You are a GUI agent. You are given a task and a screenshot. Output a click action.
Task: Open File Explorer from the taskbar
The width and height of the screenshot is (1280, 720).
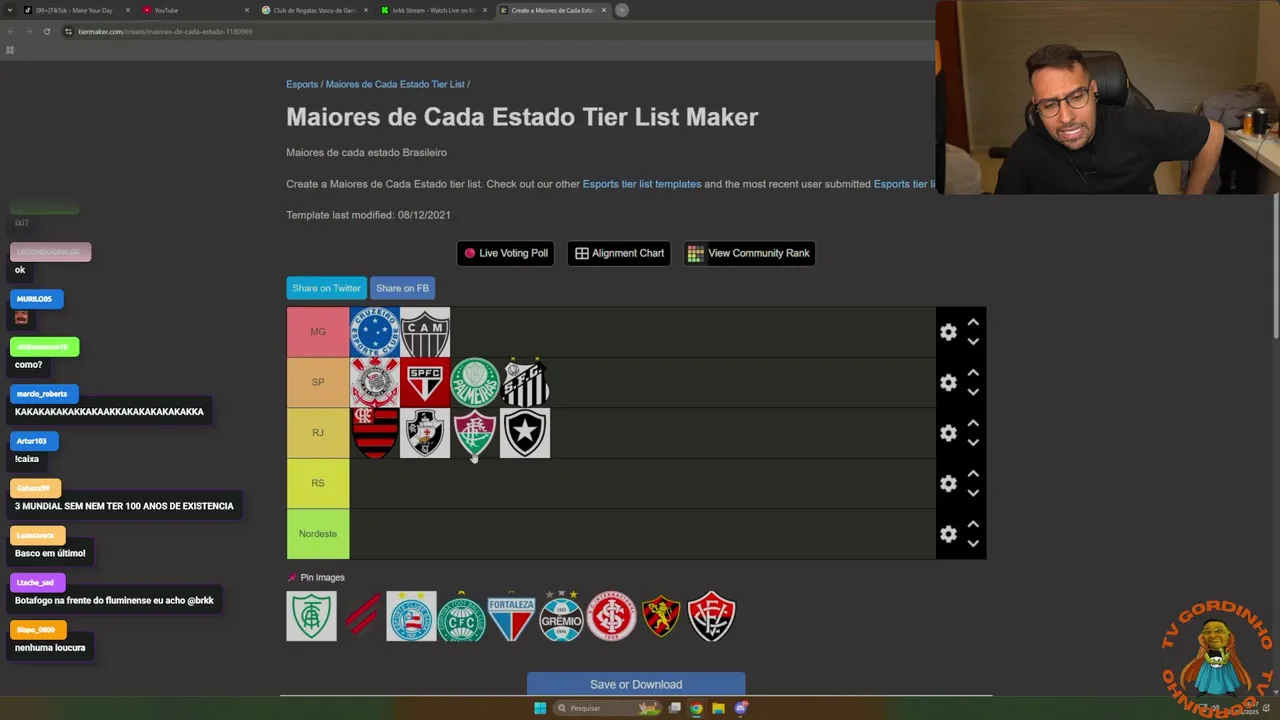point(718,708)
